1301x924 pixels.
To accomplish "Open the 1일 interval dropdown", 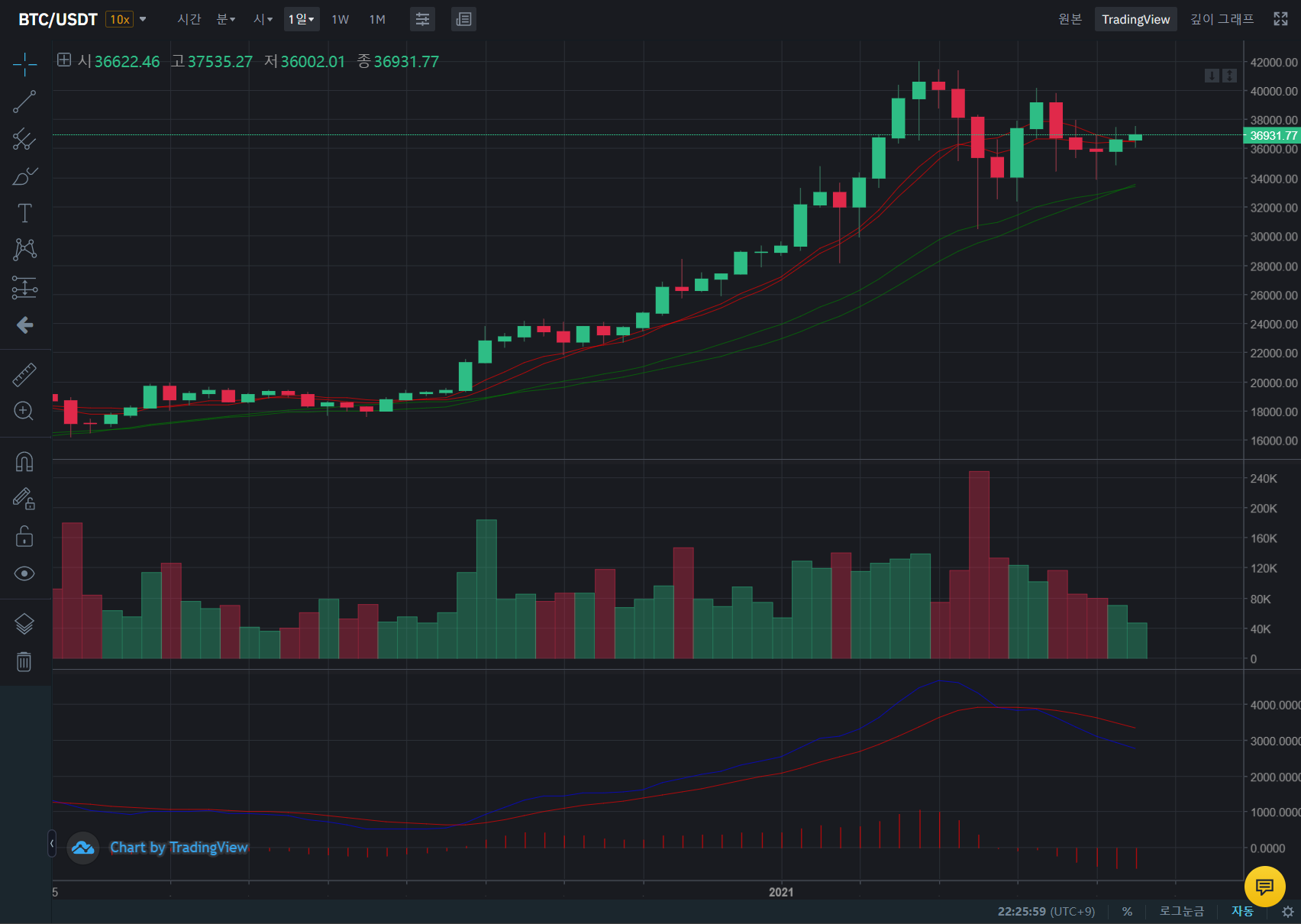I will [301, 19].
